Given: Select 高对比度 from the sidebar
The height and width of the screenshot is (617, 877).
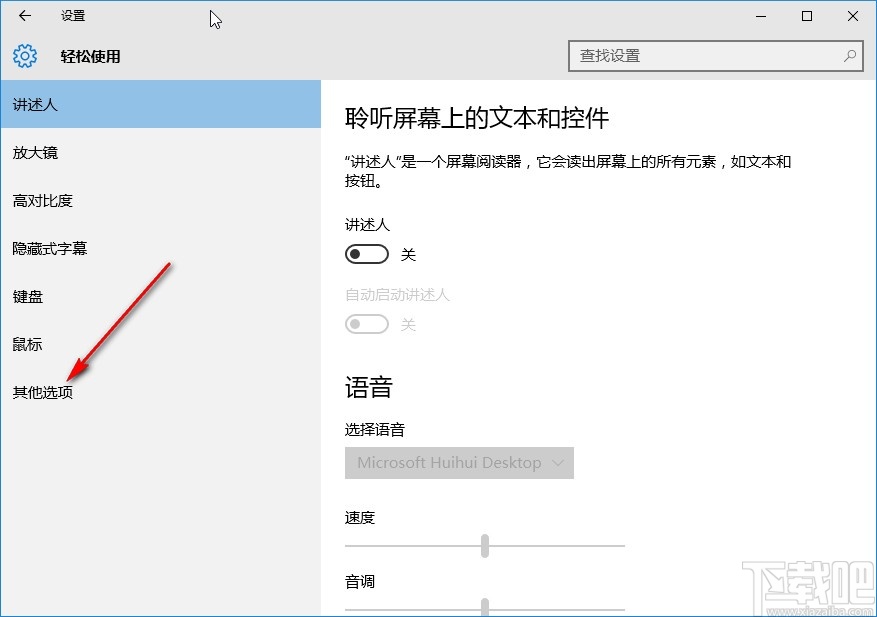Looking at the screenshot, I should [38, 200].
